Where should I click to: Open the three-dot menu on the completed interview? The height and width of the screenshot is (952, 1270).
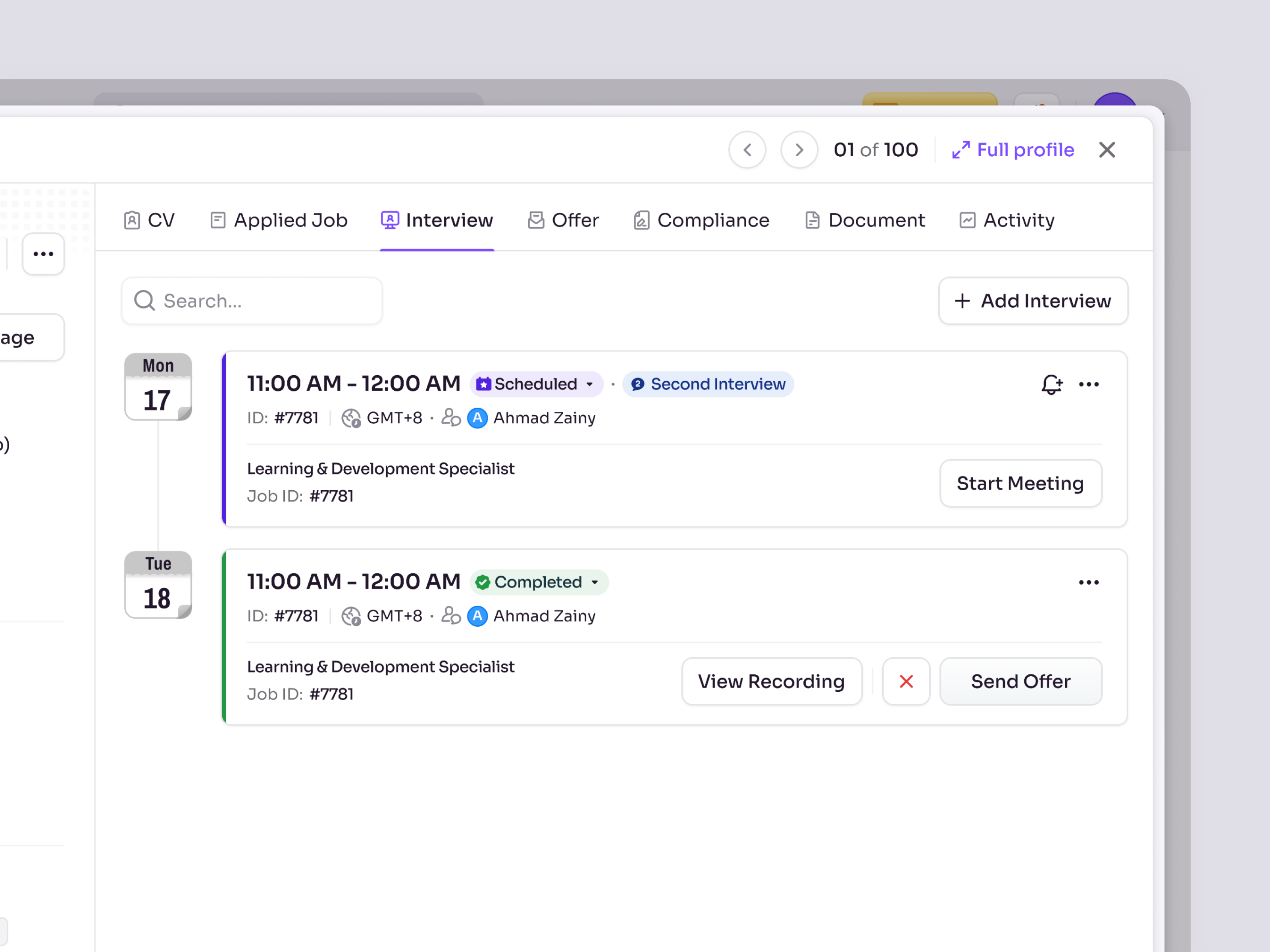pyautogui.click(x=1089, y=582)
